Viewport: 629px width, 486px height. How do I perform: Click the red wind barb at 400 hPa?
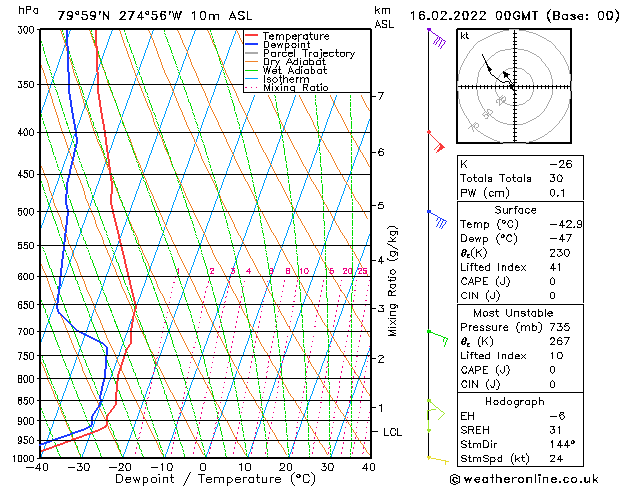tap(436, 141)
